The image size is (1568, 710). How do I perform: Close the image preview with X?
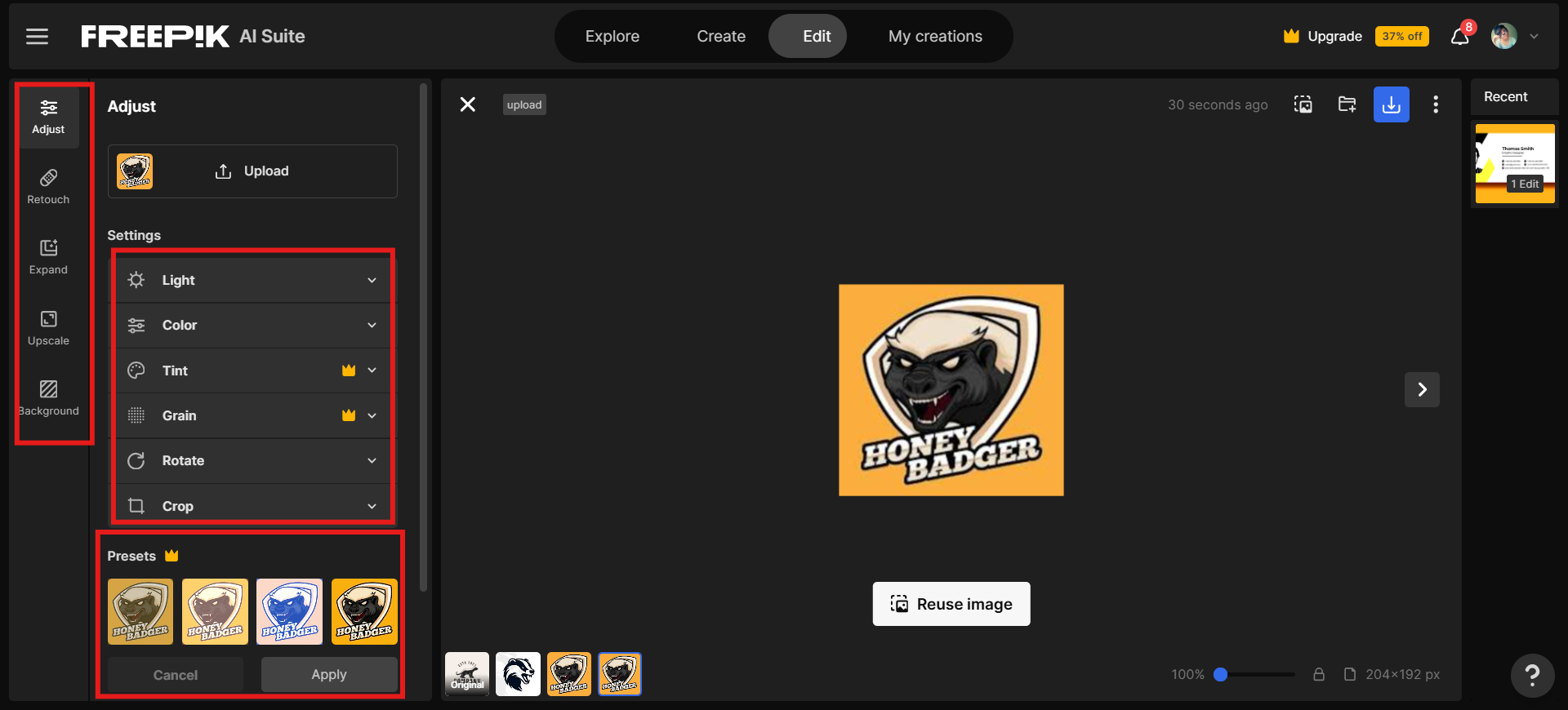click(468, 104)
